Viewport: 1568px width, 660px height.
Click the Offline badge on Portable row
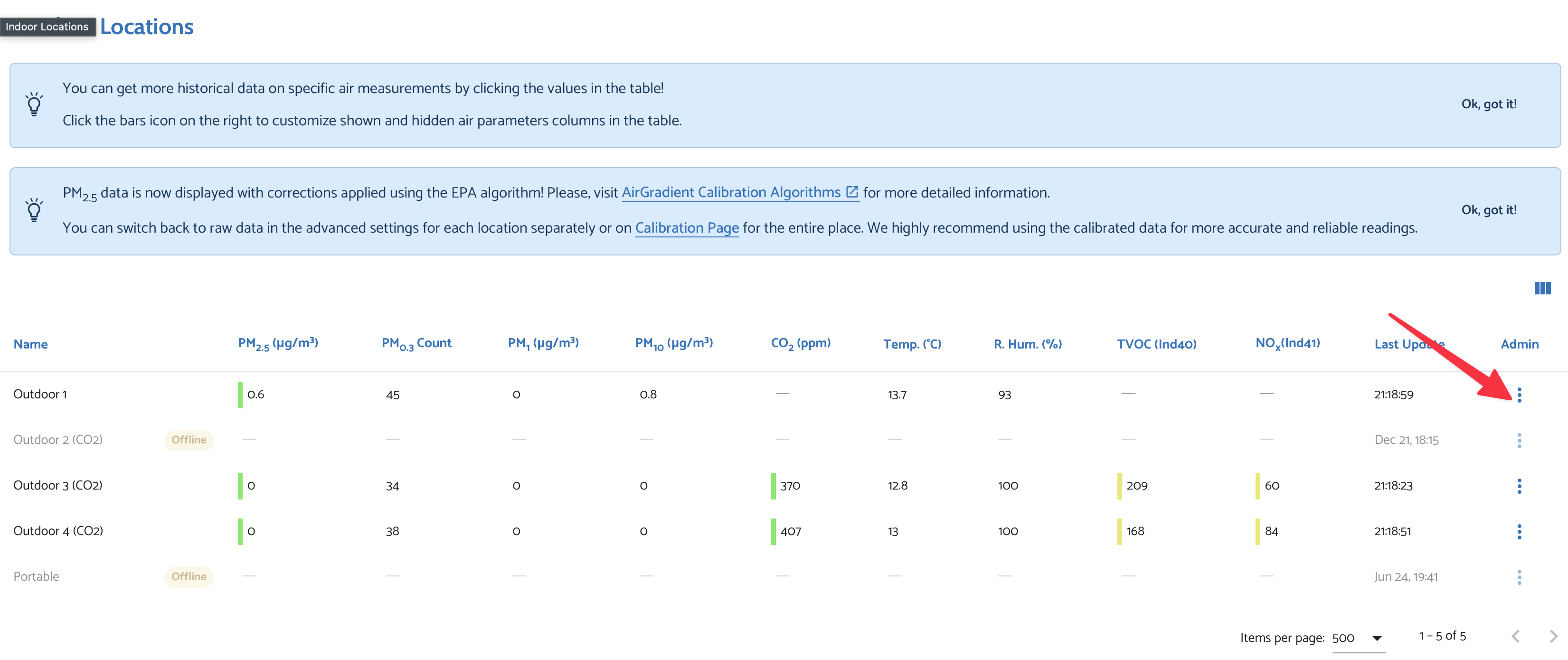(189, 576)
